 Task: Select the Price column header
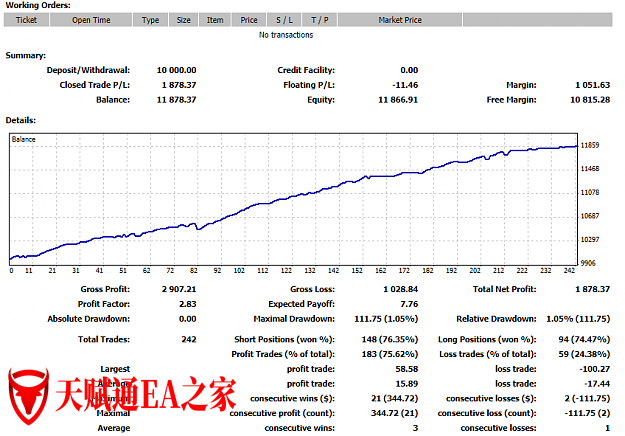[x=249, y=19]
